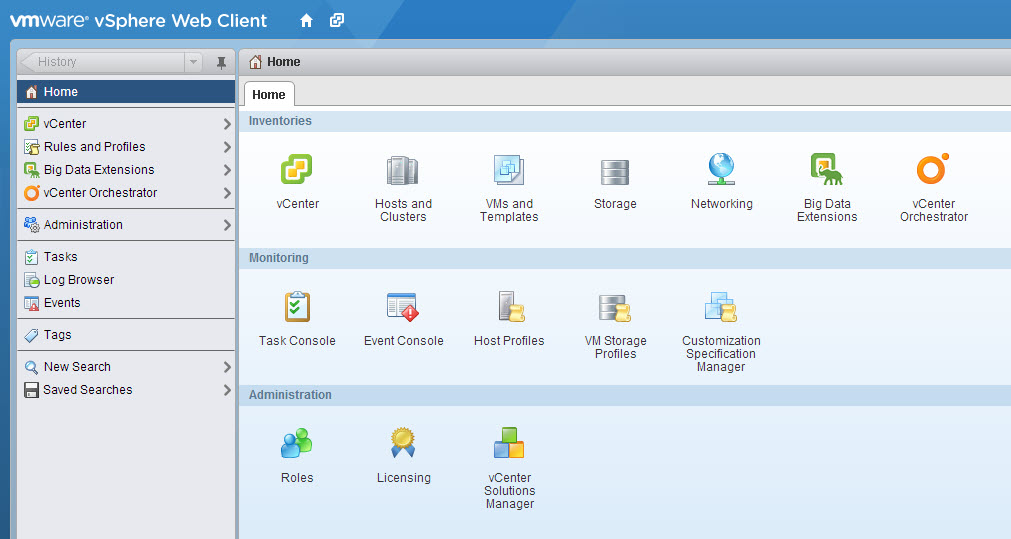Open the Licensing icon
The image size is (1011, 539).
[x=403, y=443]
